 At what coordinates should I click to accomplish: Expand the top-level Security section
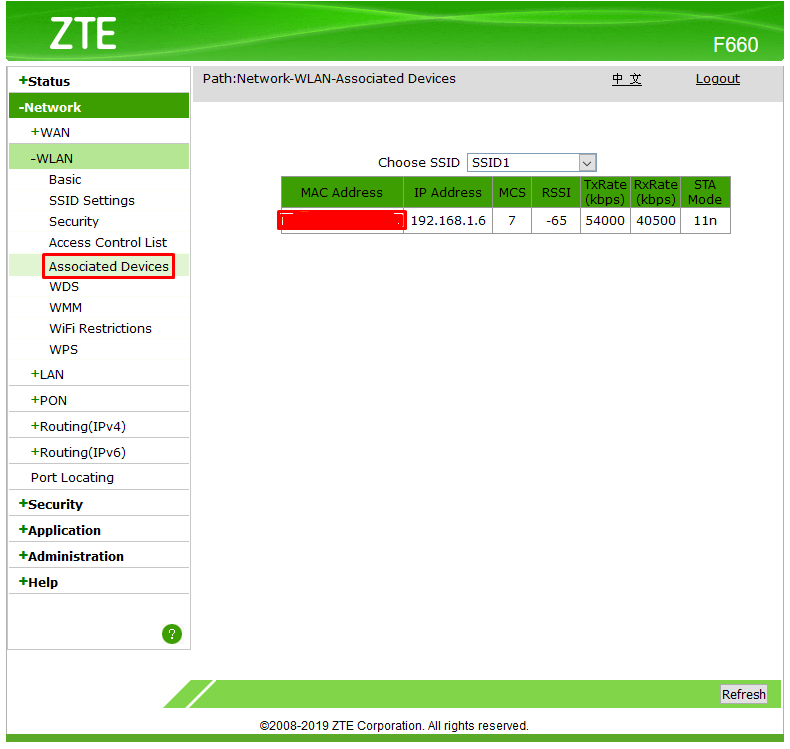point(50,504)
